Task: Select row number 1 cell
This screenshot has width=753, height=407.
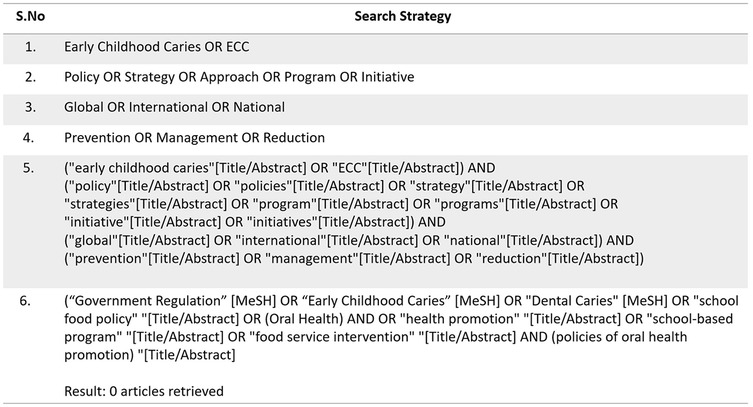Action: tap(31, 47)
